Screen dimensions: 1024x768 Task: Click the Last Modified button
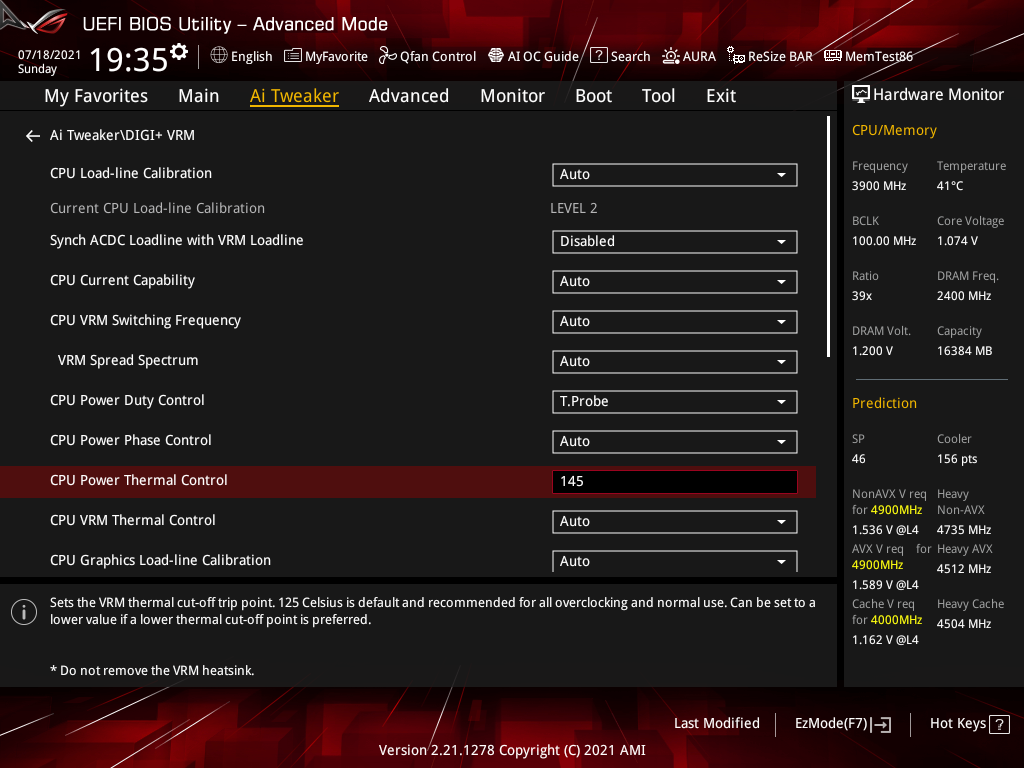point(716,723)
